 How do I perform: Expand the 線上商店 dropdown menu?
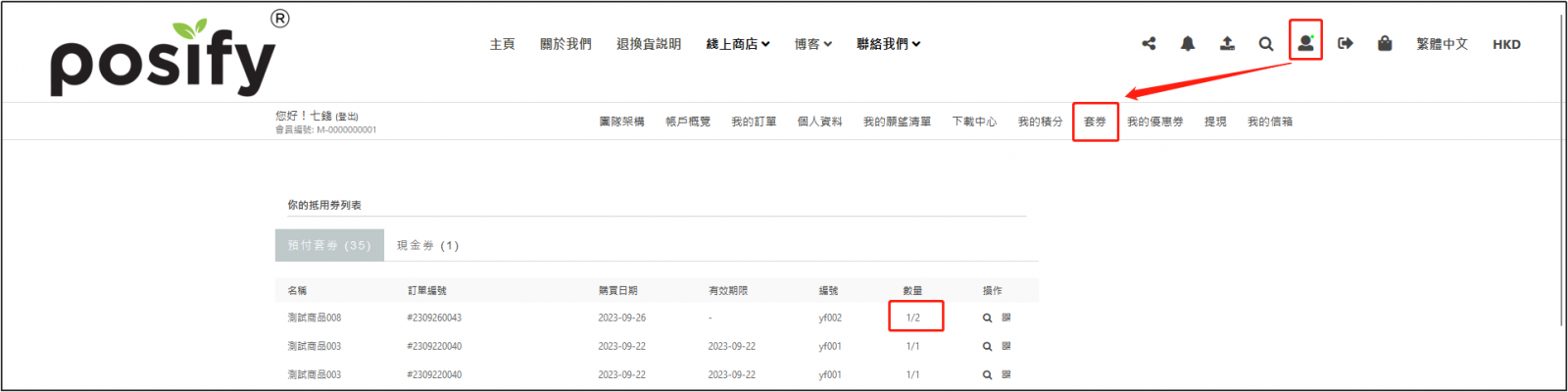pyautogui.click(x=738, y=44)
